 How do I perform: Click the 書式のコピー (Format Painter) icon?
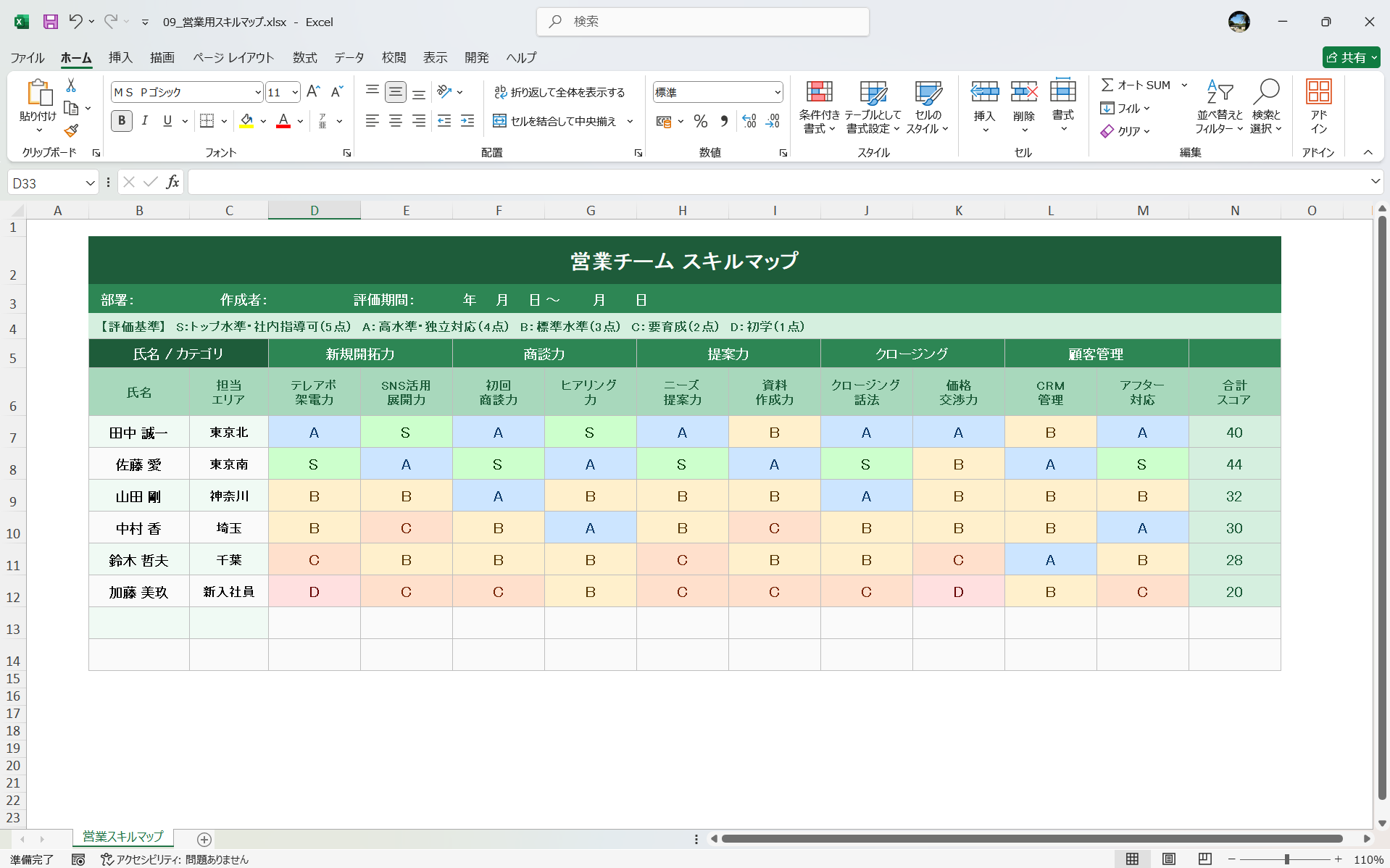tap(70, 130)
